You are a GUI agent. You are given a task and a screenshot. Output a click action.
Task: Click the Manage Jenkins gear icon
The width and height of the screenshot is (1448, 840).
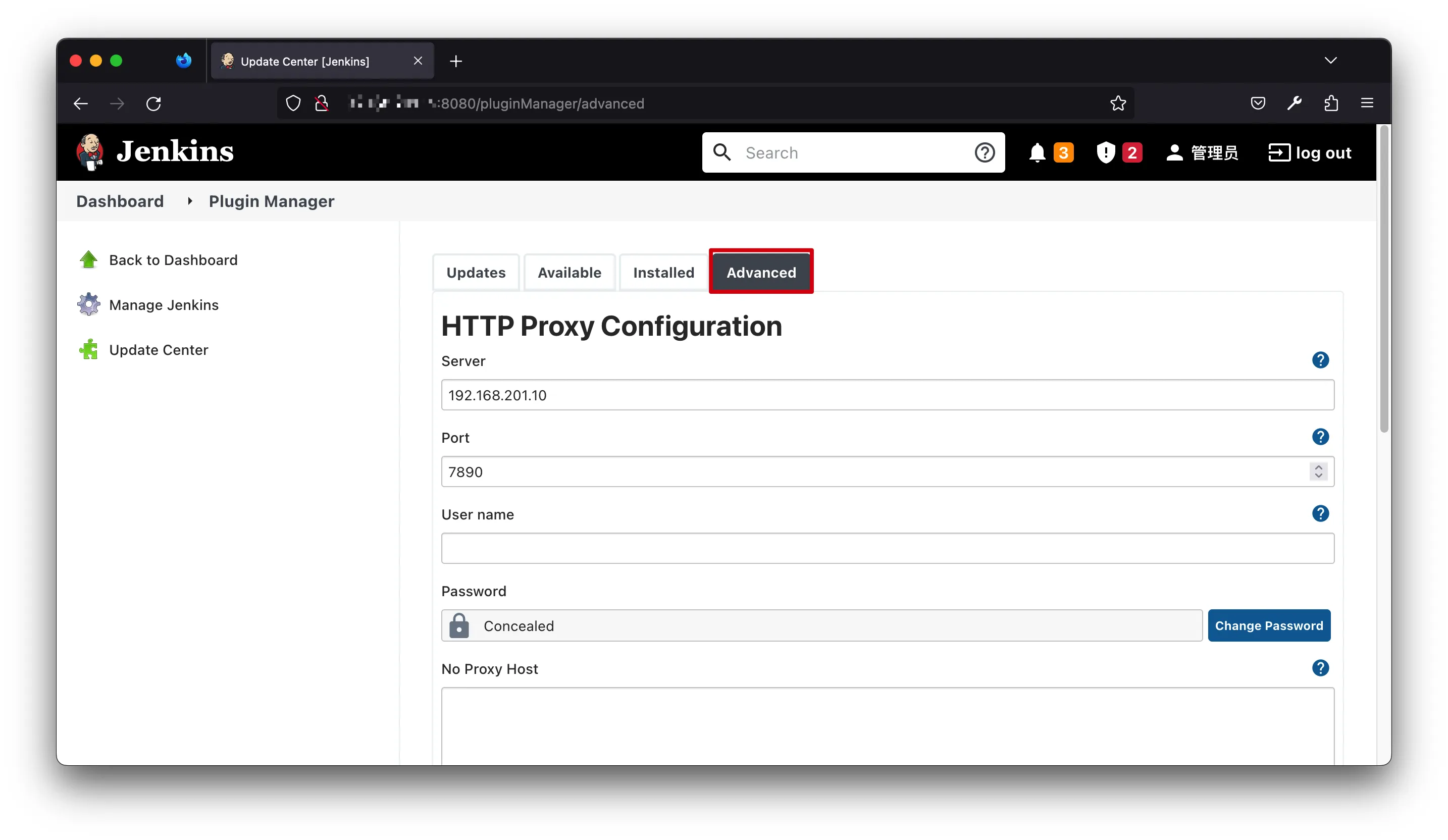click(x=88, y=304)
